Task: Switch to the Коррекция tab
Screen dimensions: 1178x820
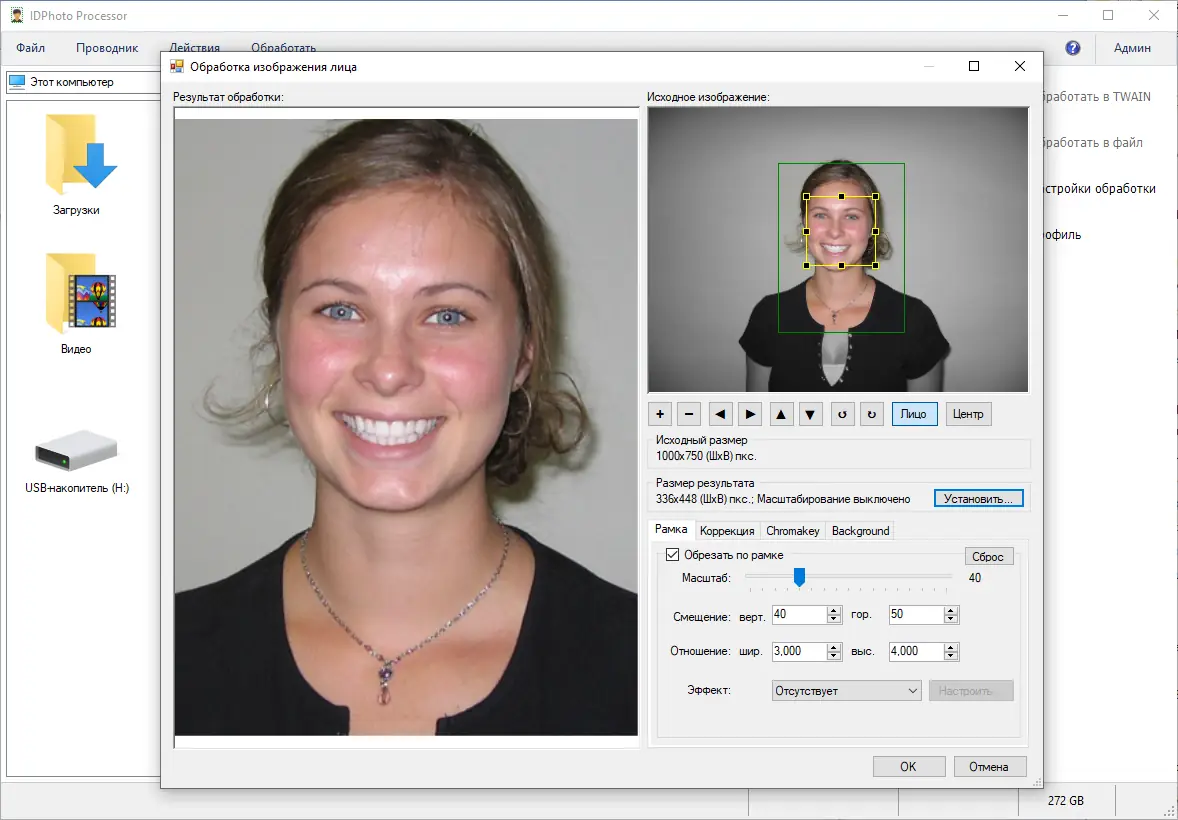Action: [x=727, y=531]
